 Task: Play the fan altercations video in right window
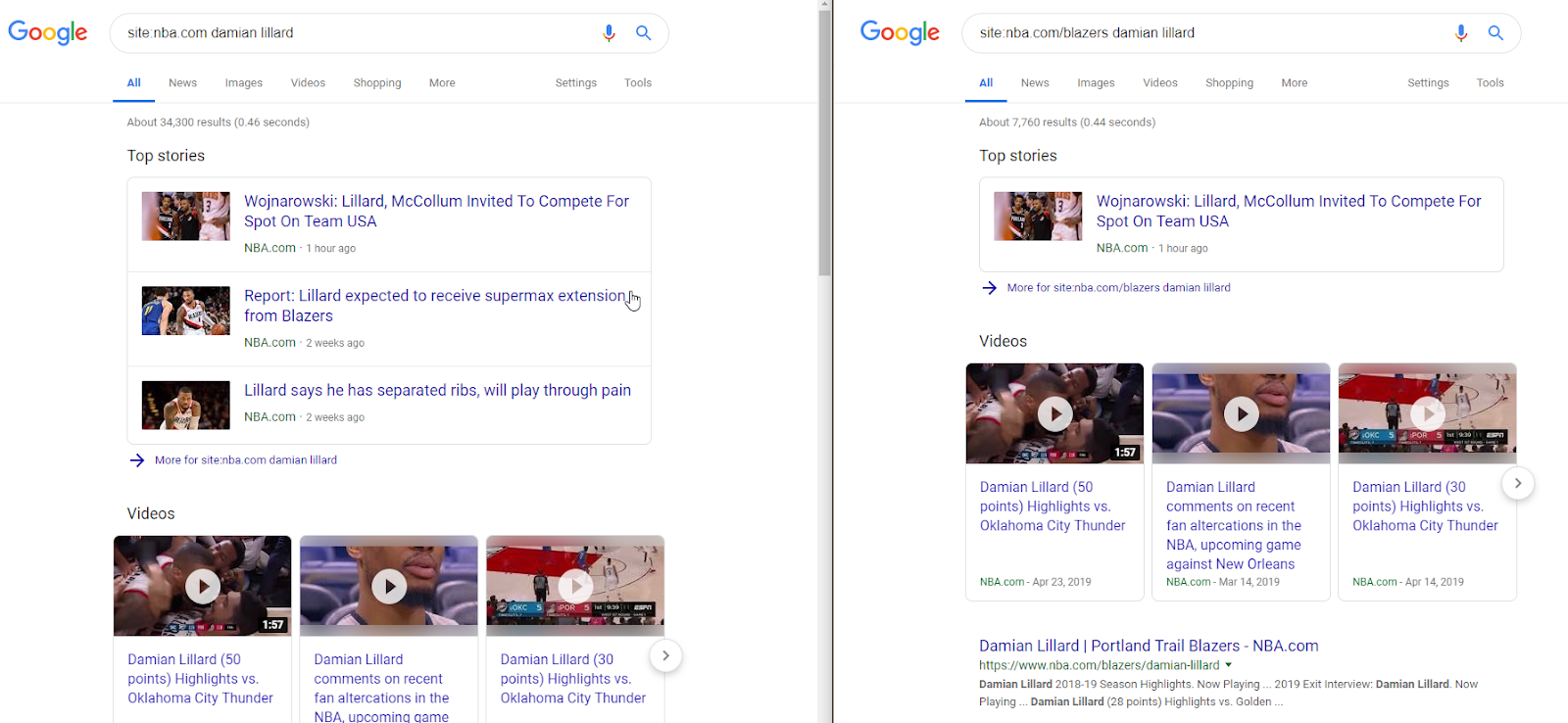[1242, 413]
